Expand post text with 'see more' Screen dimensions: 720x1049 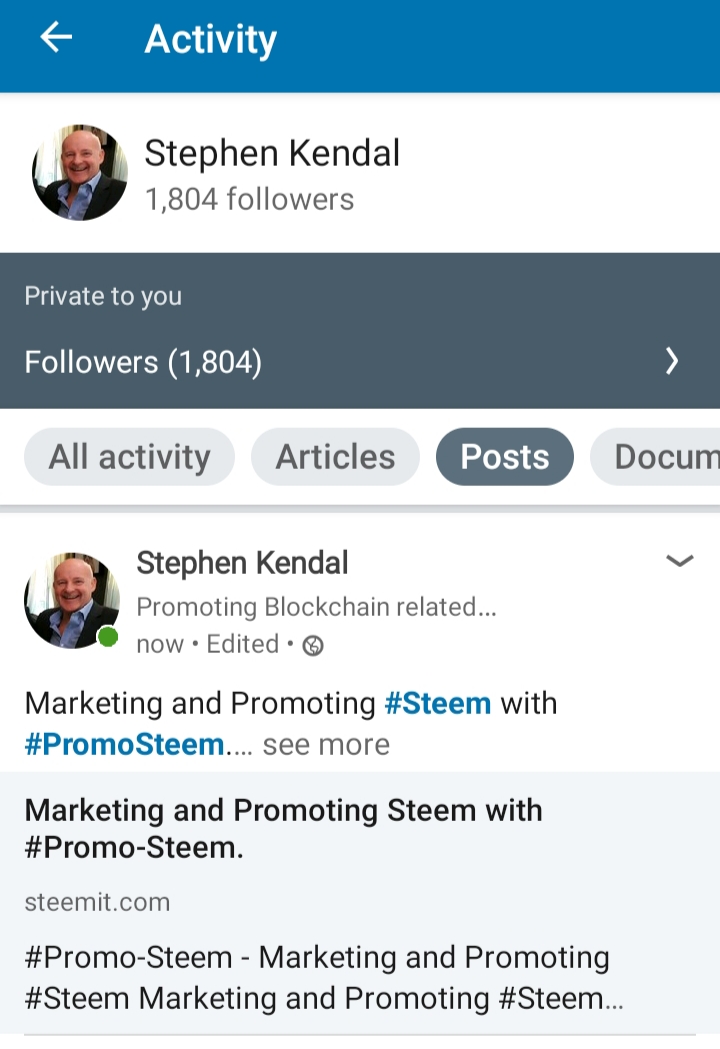pyautogui.click(x=326, y=745)
